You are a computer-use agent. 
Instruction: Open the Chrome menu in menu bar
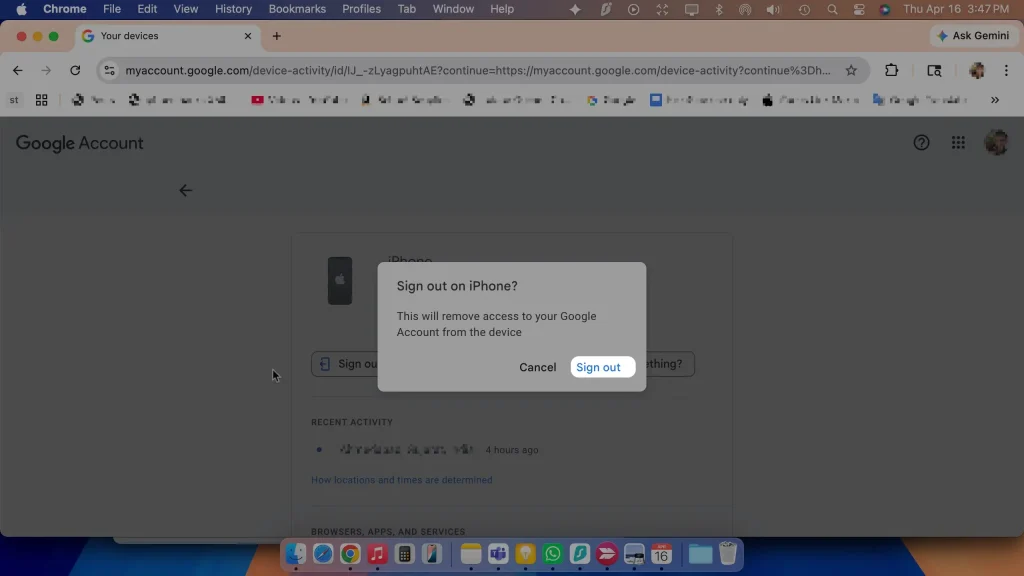point(65,9)
